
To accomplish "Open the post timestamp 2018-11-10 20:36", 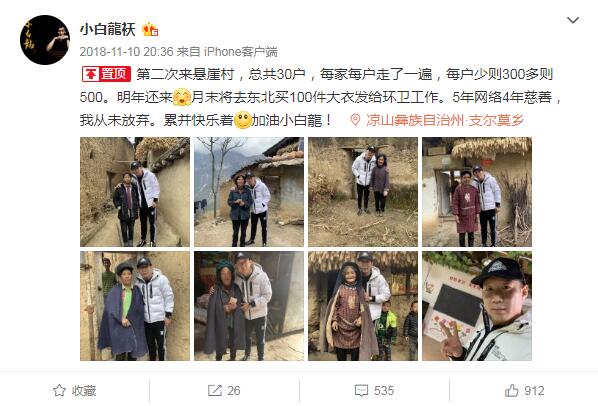I will pos(126,51).
